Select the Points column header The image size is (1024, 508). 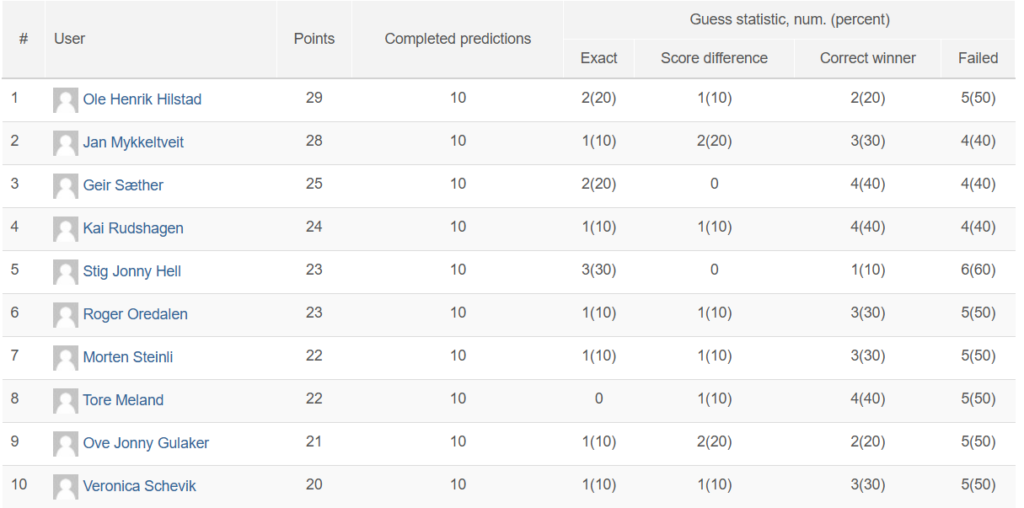314,39
